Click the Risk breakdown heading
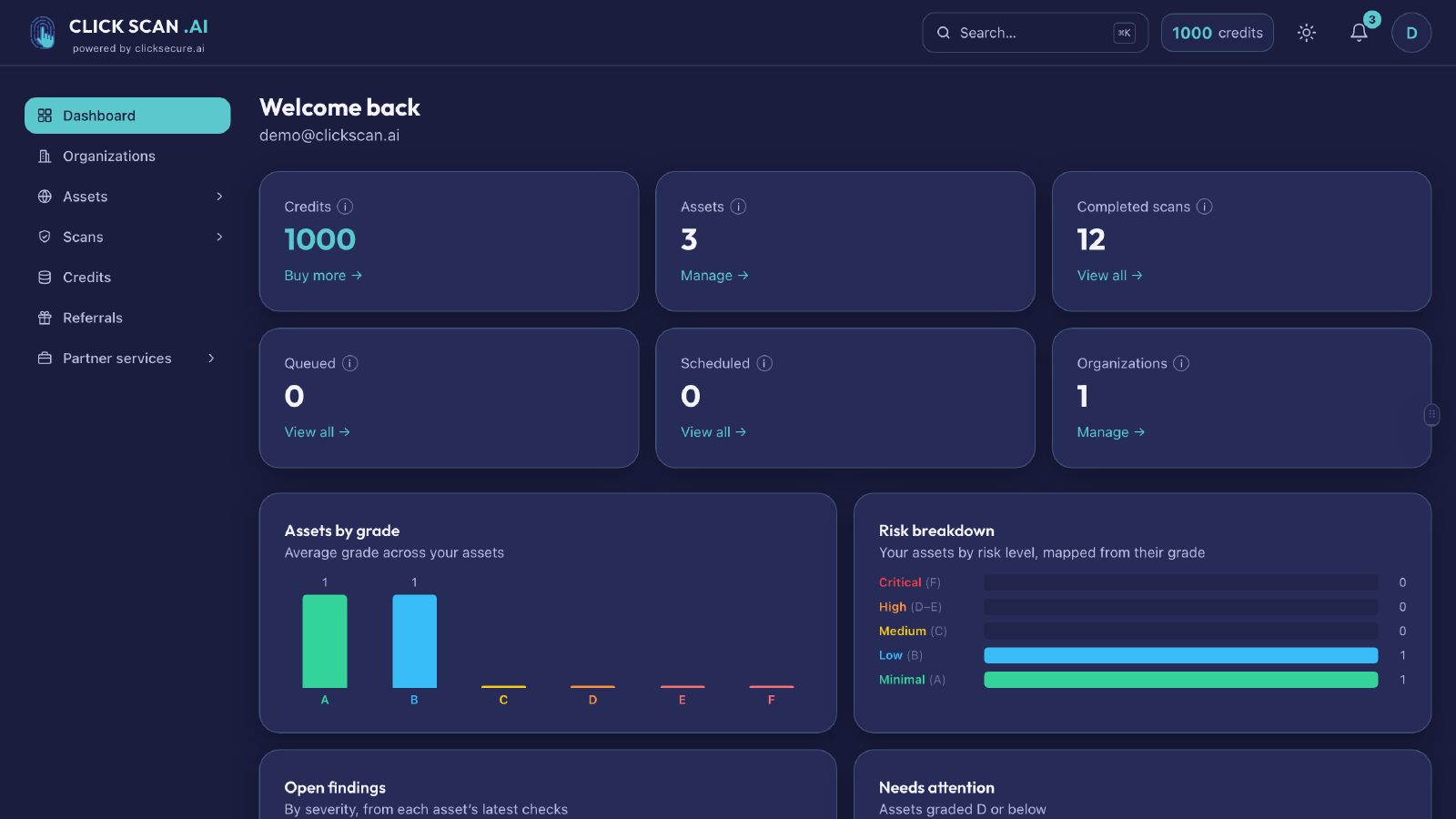Screen dimensions: 1456x819 [x=936, y=531]
